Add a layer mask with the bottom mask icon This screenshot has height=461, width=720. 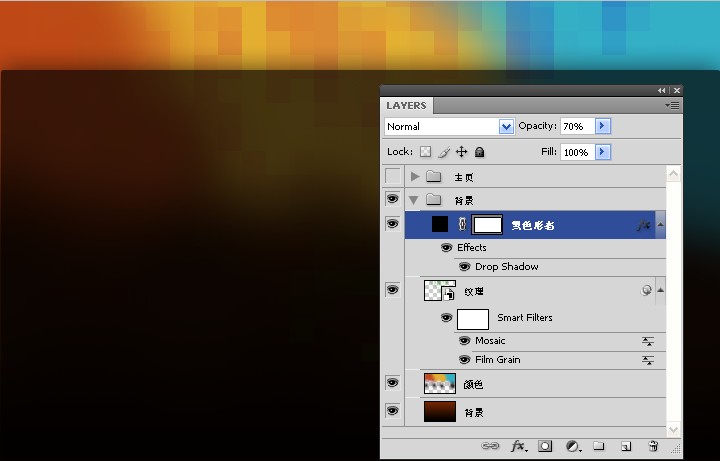click(545, 446)
